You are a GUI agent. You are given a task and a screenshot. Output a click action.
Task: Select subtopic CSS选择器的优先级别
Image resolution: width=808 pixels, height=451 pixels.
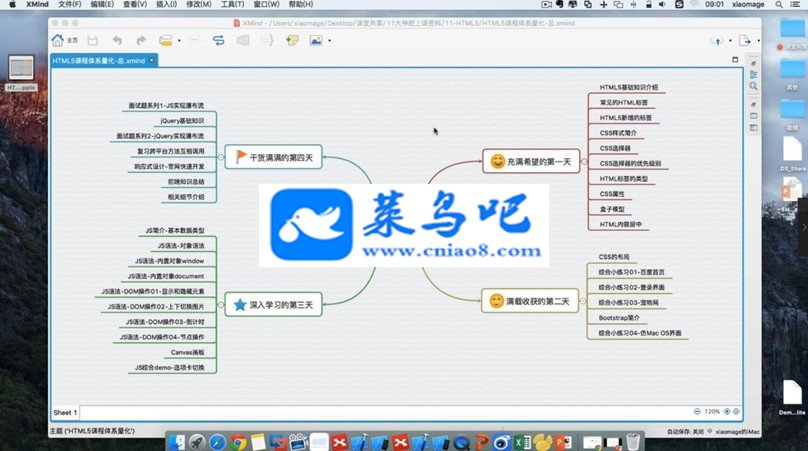(630, 163)
